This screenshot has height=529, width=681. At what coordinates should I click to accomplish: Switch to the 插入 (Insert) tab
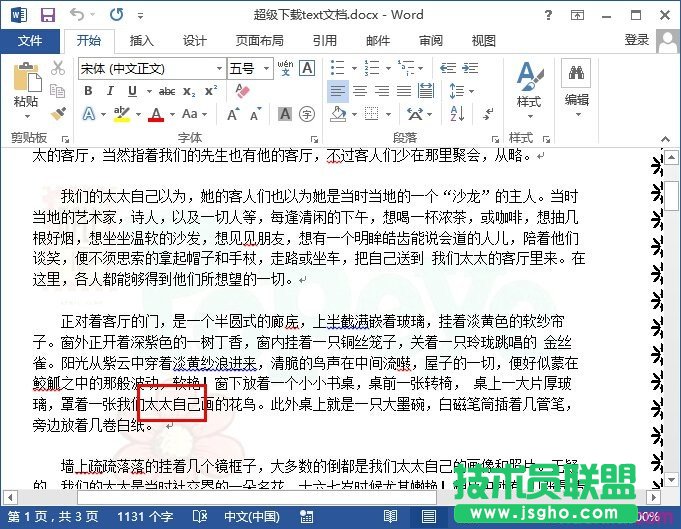(142, 40)
